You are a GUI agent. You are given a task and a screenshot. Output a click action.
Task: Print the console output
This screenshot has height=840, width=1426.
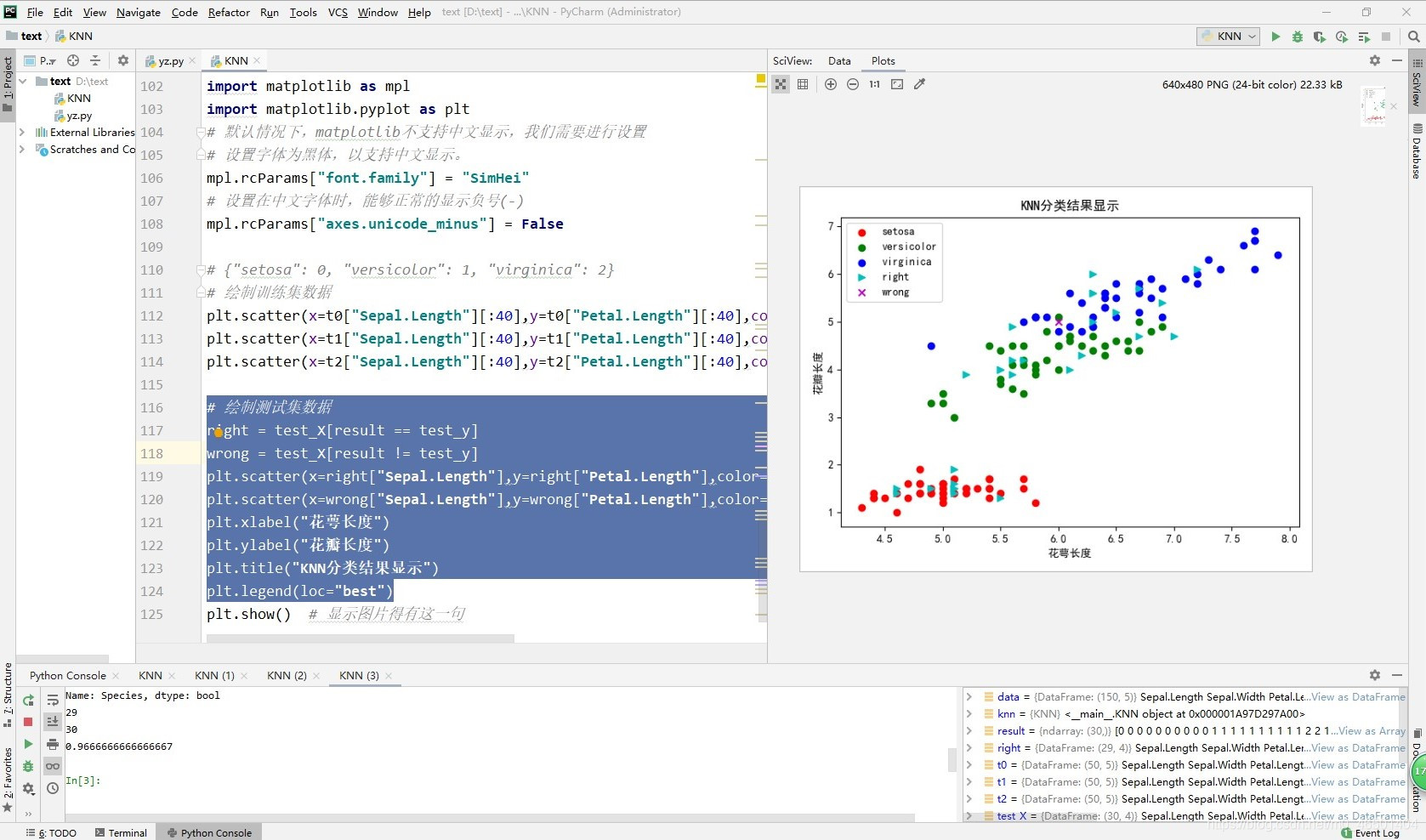53,744
